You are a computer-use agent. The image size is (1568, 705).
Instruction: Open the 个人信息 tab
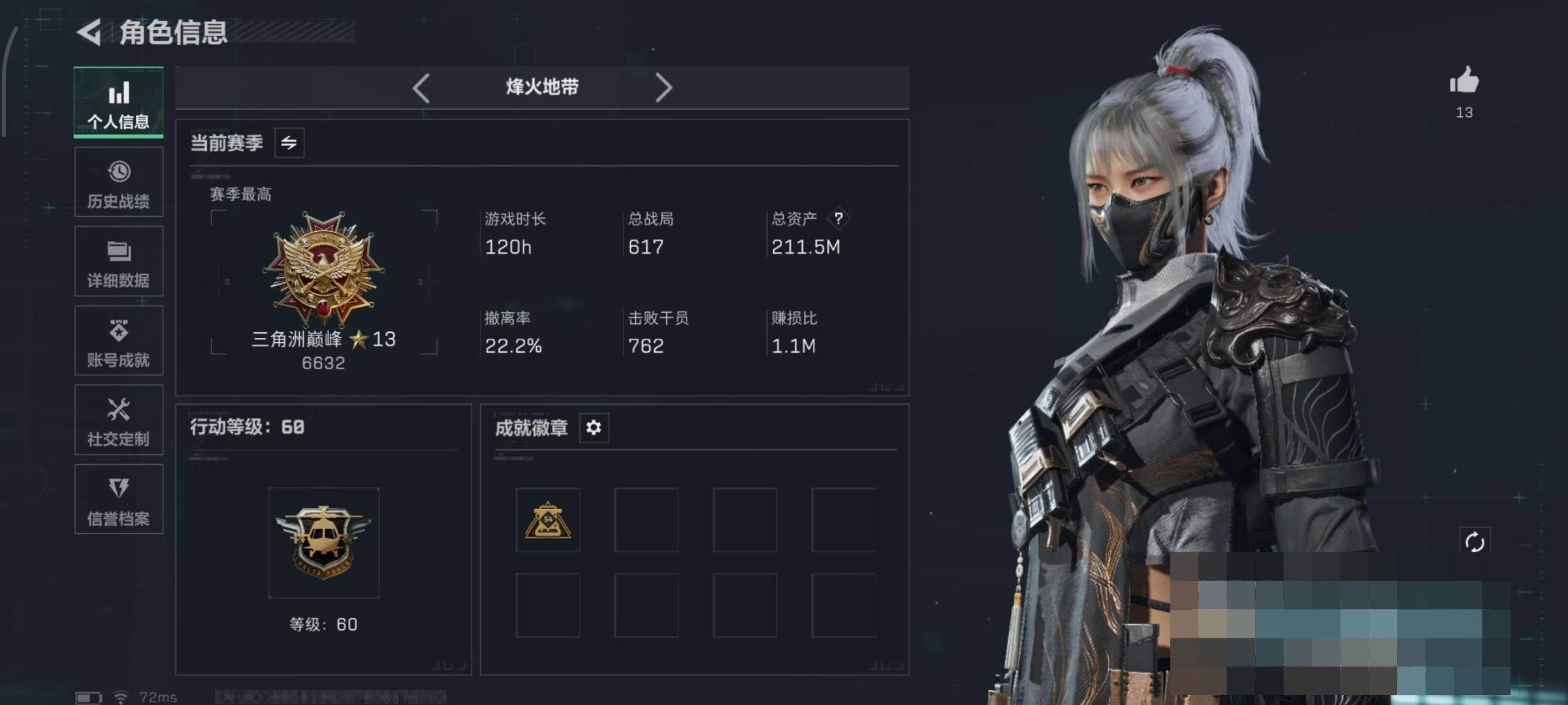click(118, 102)
